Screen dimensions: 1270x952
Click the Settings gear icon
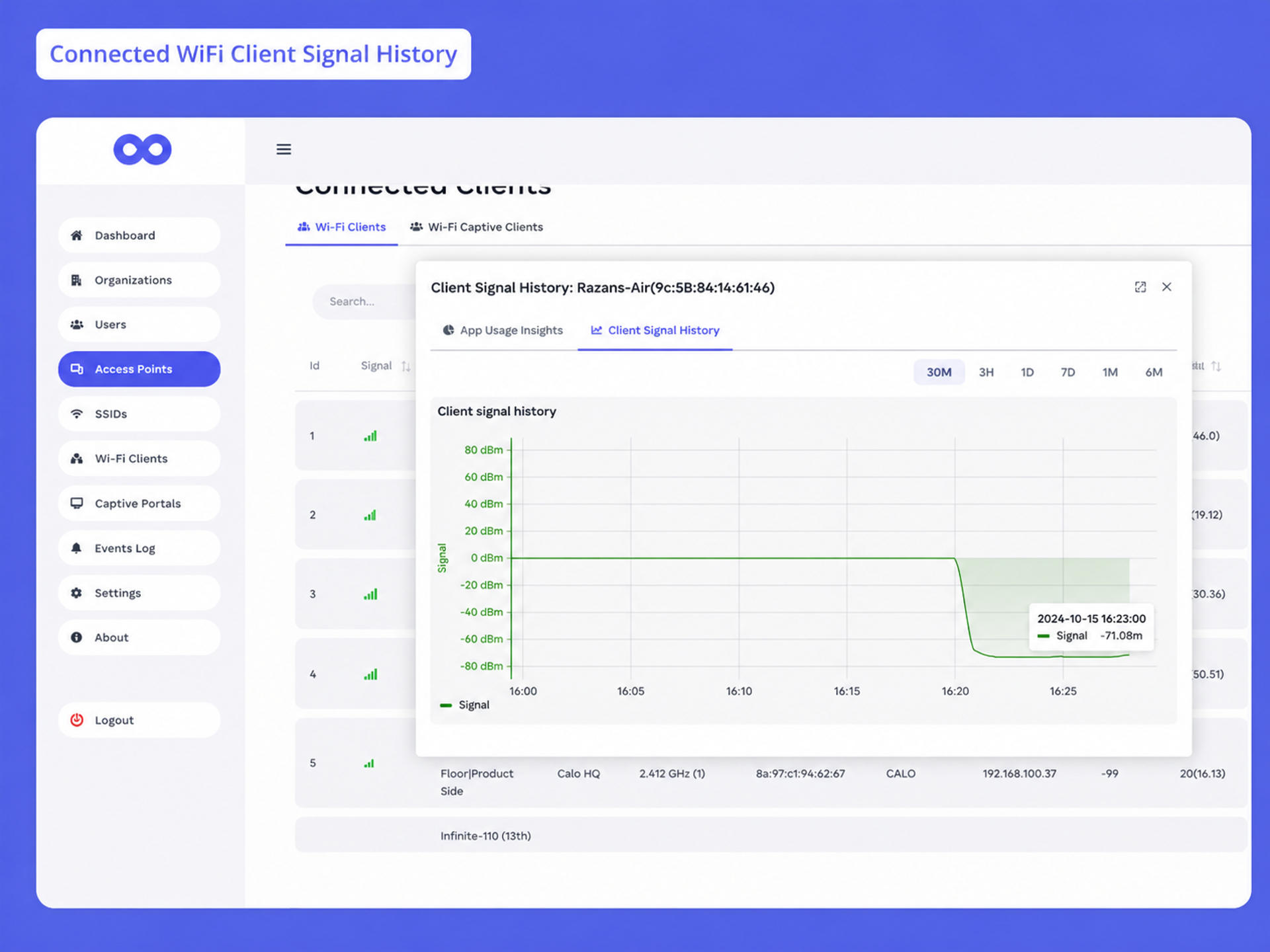(x=77, y=593)
